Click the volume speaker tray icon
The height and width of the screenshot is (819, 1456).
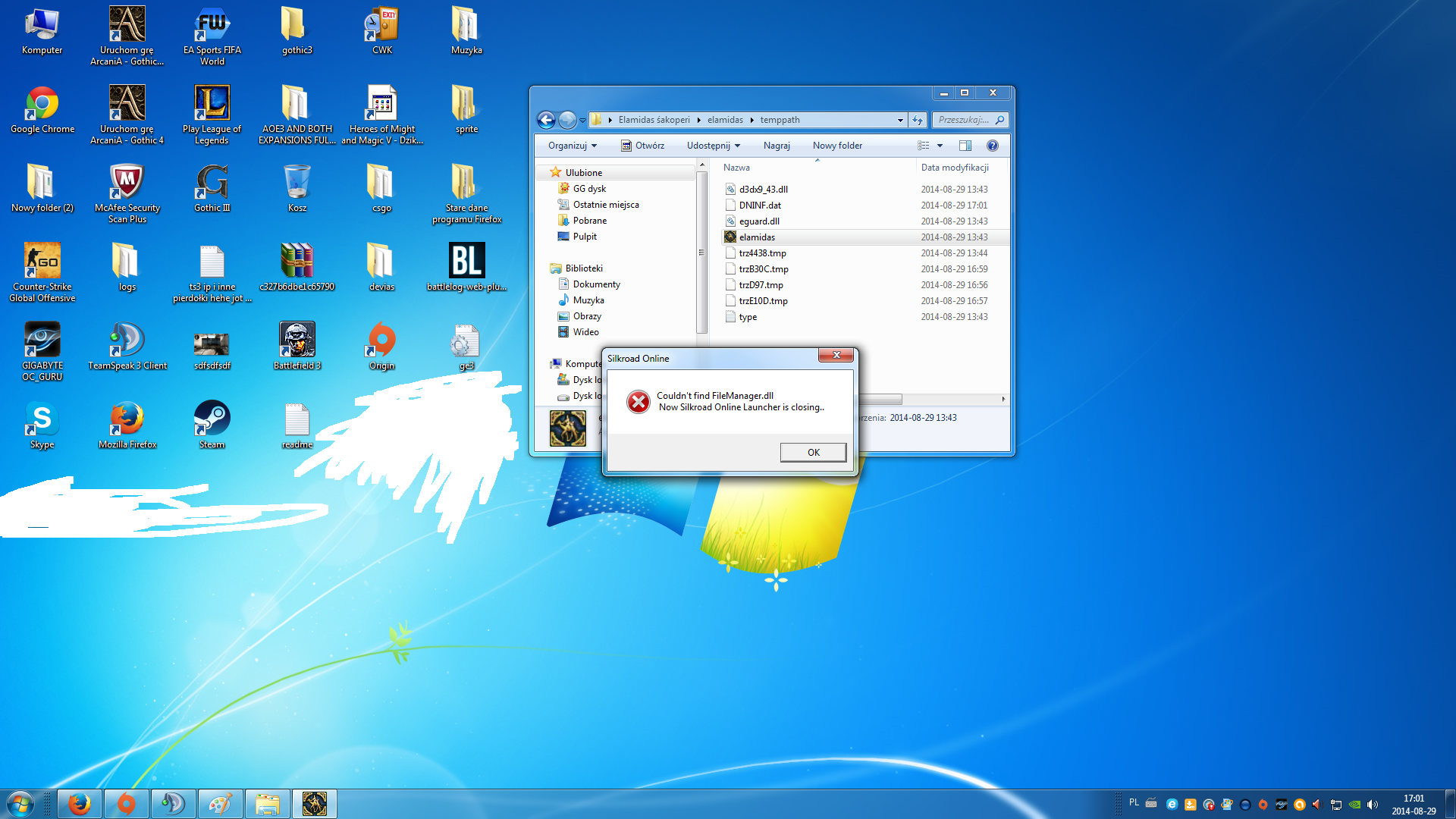[x=1373, y=805]
